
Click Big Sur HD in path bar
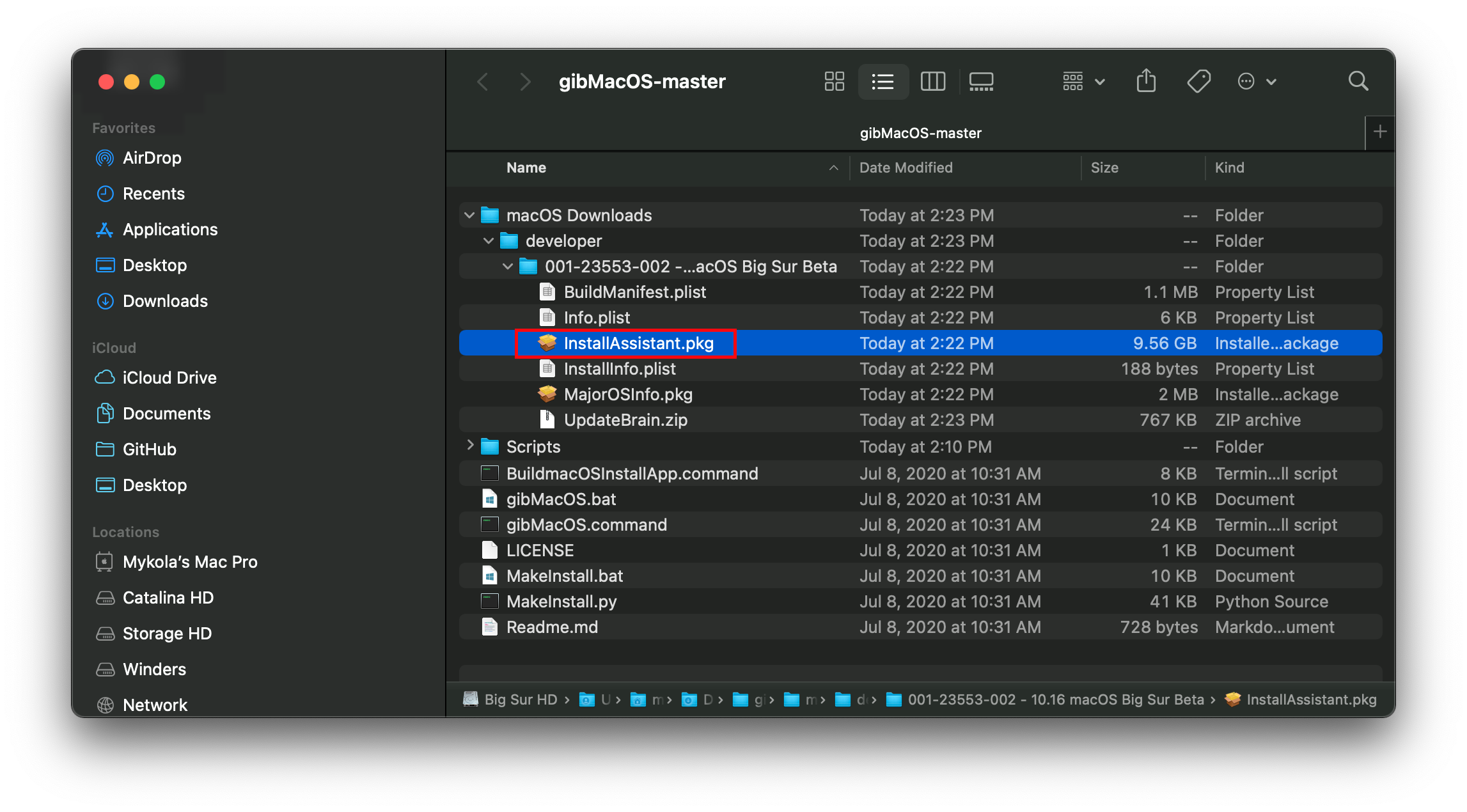pos(510,699)
